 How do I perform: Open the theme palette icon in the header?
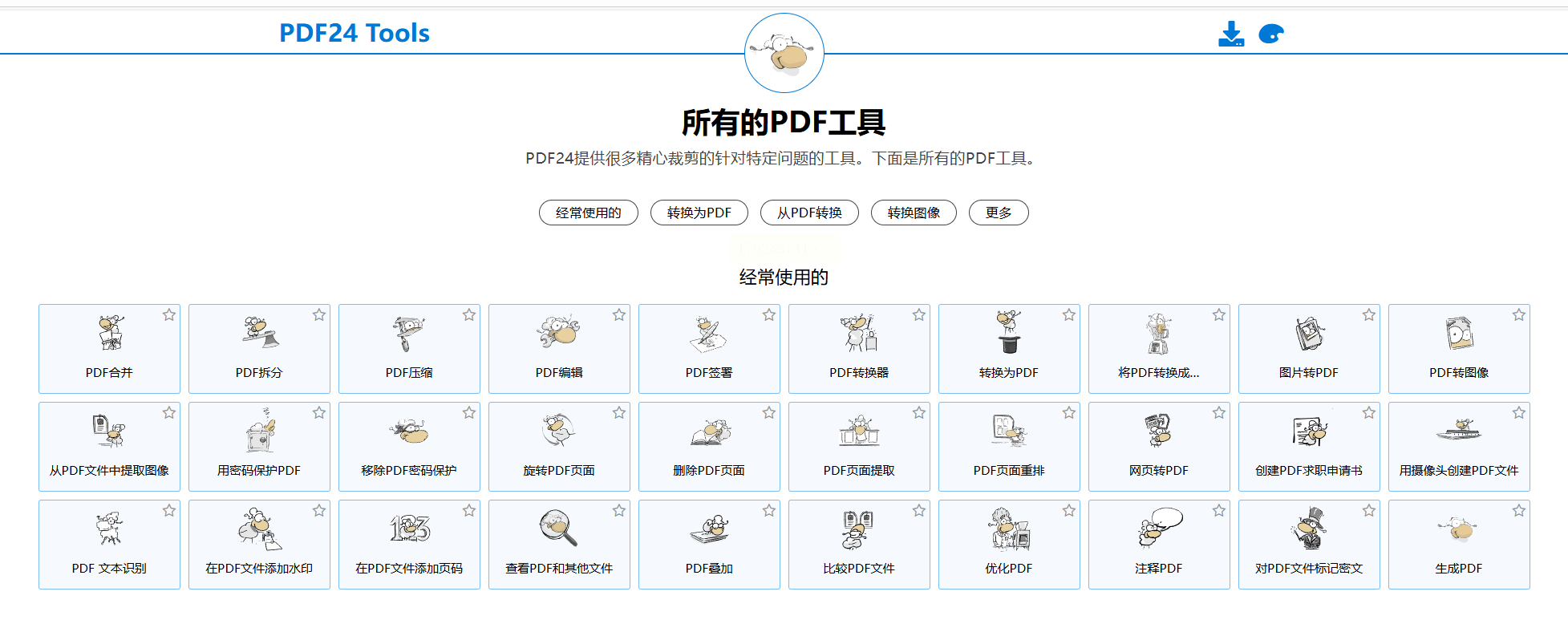pyautogui.click(x=1271, y=34)
